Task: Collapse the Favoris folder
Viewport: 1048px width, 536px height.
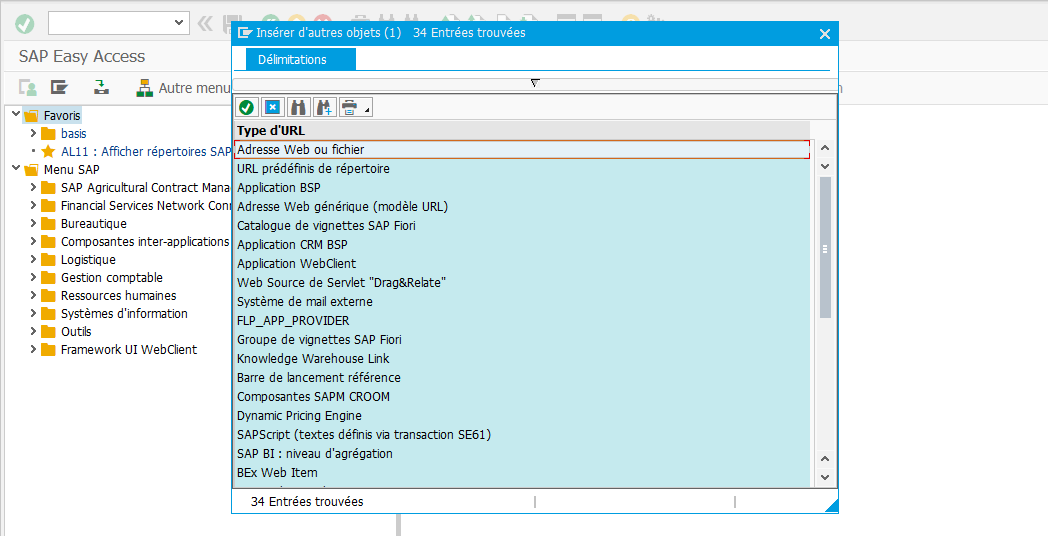Action: coord(15,115)
